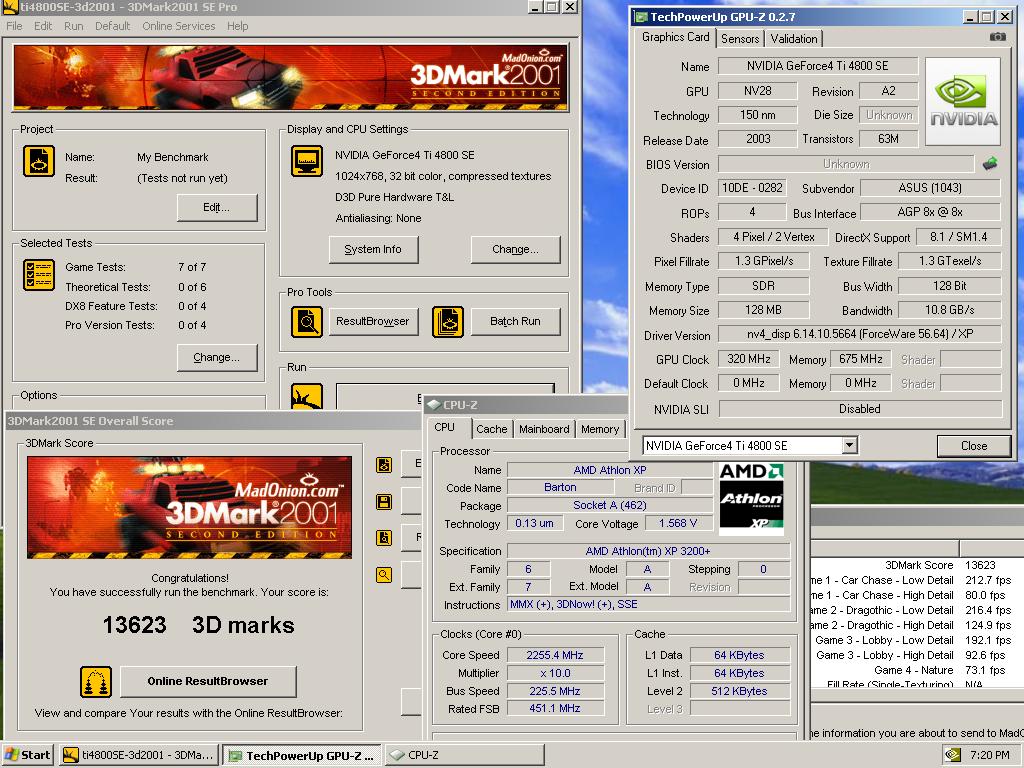Open the Online Services menu
Screen dimensions: 1024x768
pos(179,26)
